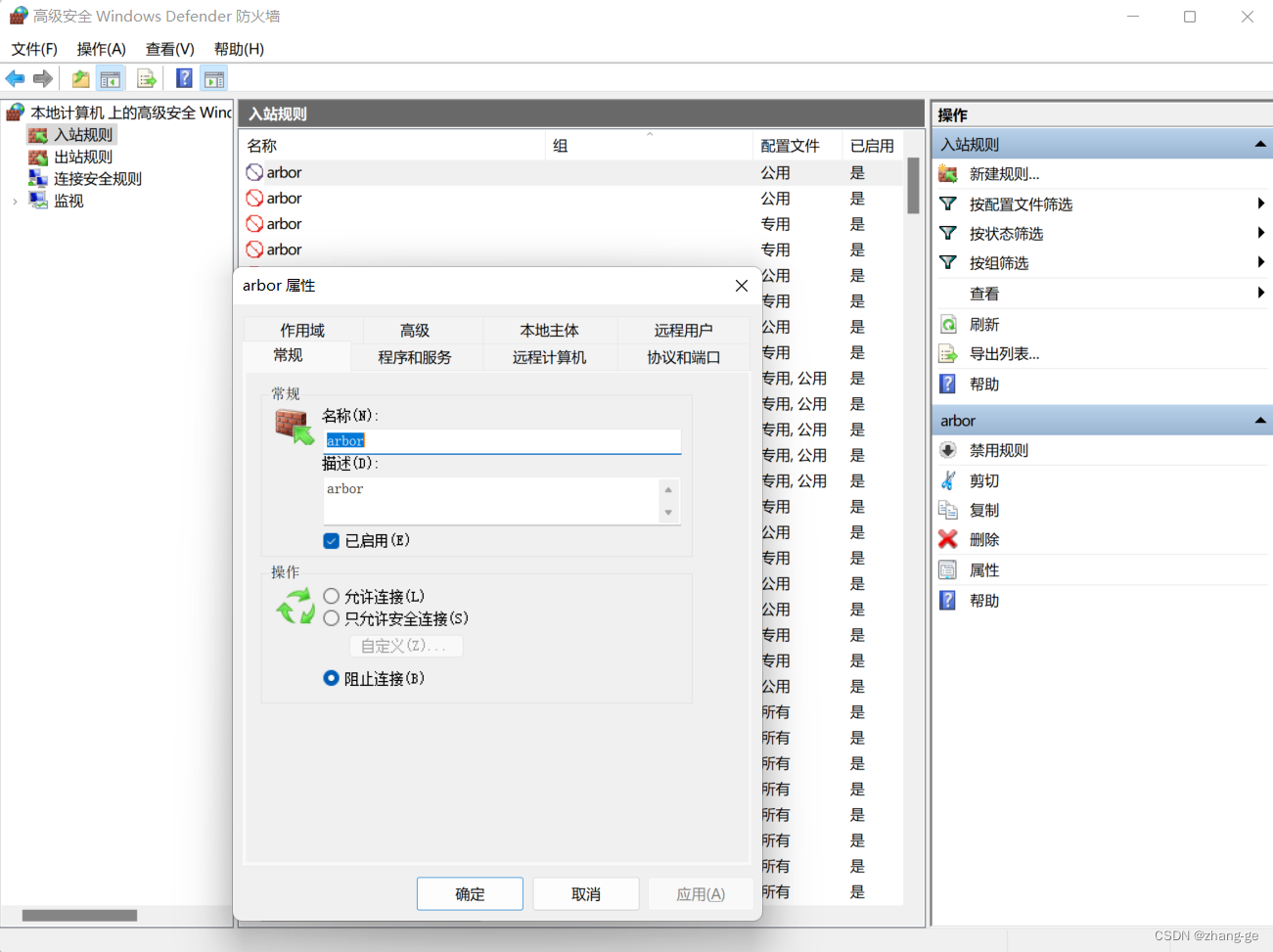
Task: Sort by the 名称 column header
Action: pos(391,146)
